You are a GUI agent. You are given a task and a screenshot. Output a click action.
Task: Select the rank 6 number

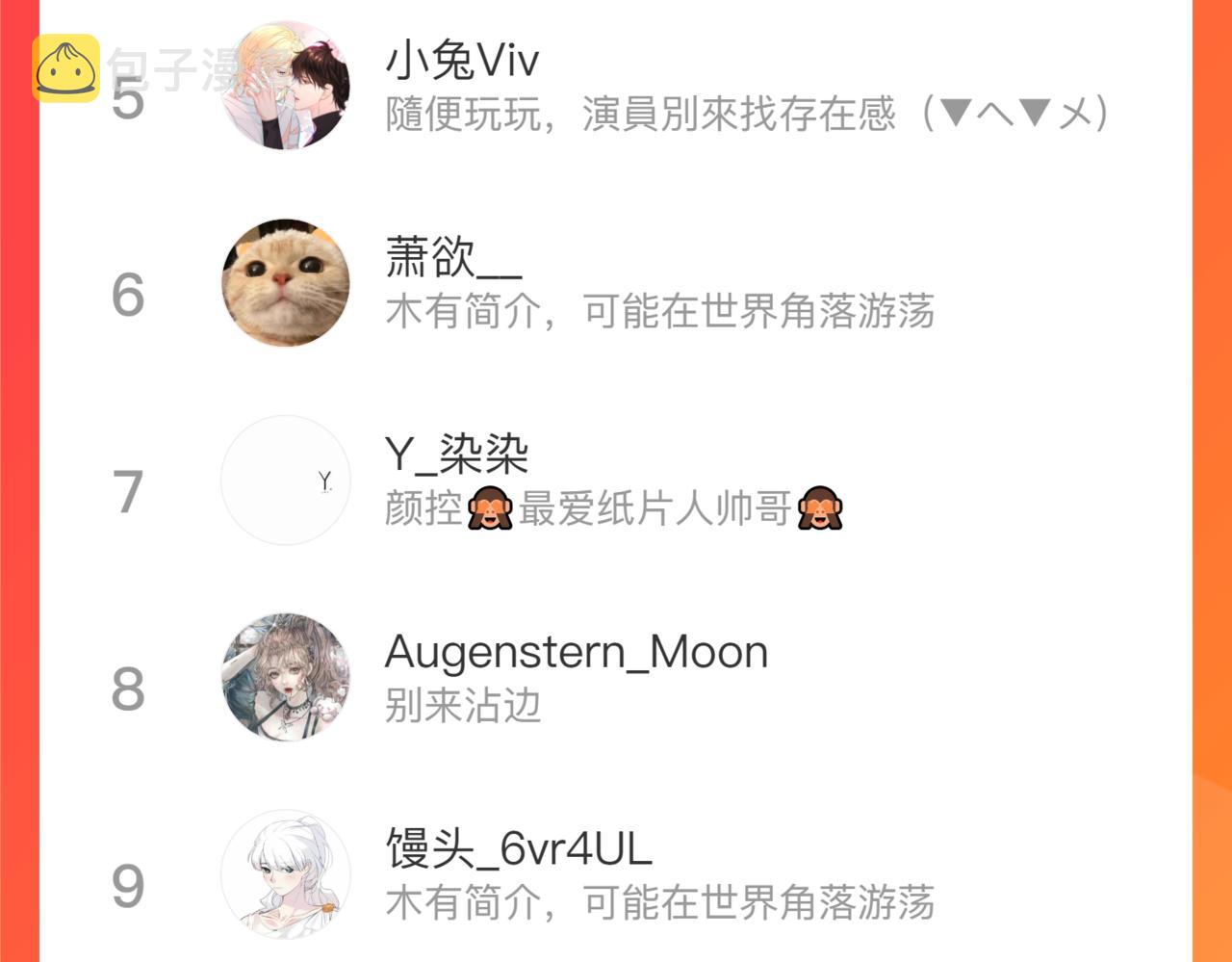pyautogui.click(x=128, y=295)
